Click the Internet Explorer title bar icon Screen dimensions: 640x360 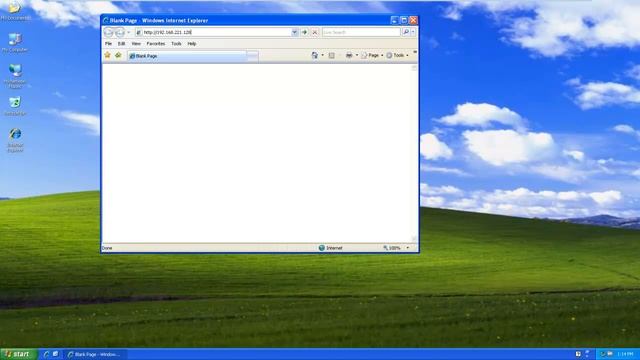pyautogui.click(x=106, y=20)
